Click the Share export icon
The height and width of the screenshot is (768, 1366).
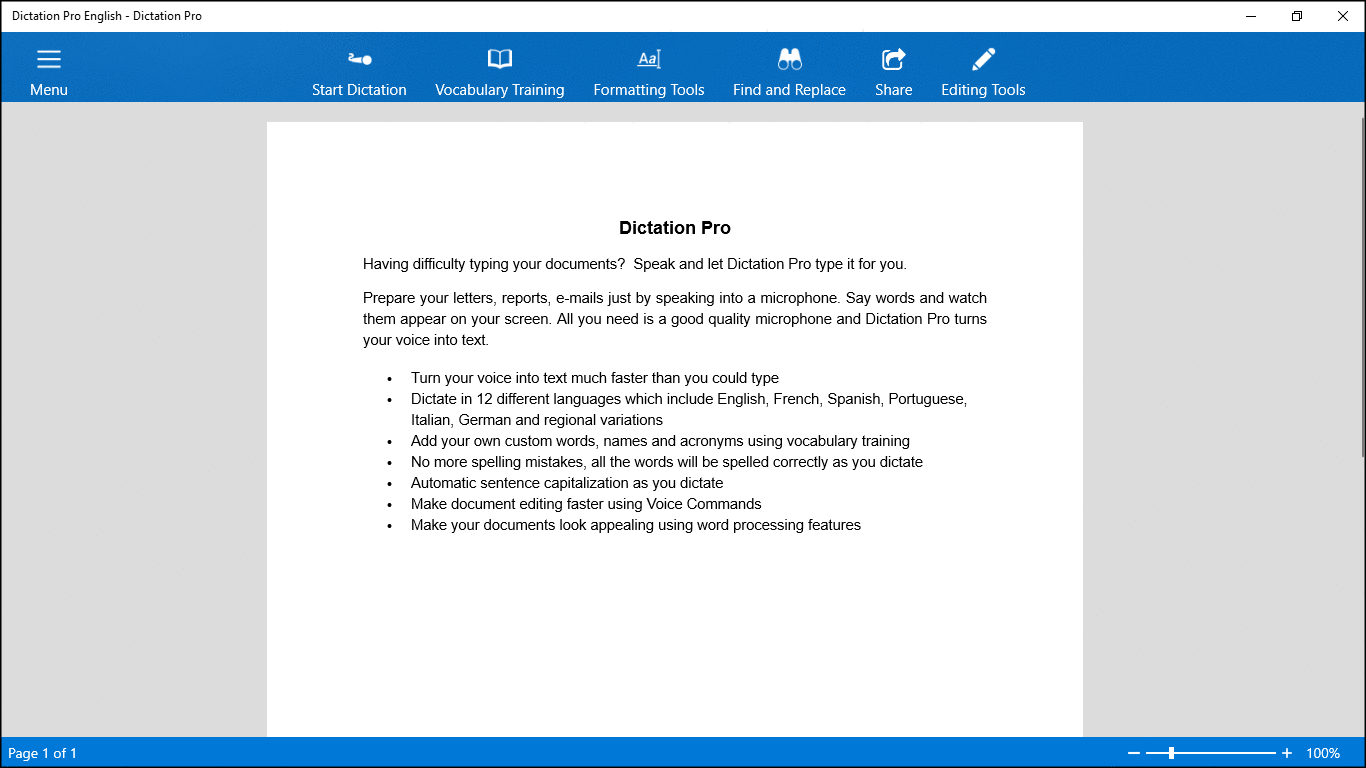coord(892,59)
